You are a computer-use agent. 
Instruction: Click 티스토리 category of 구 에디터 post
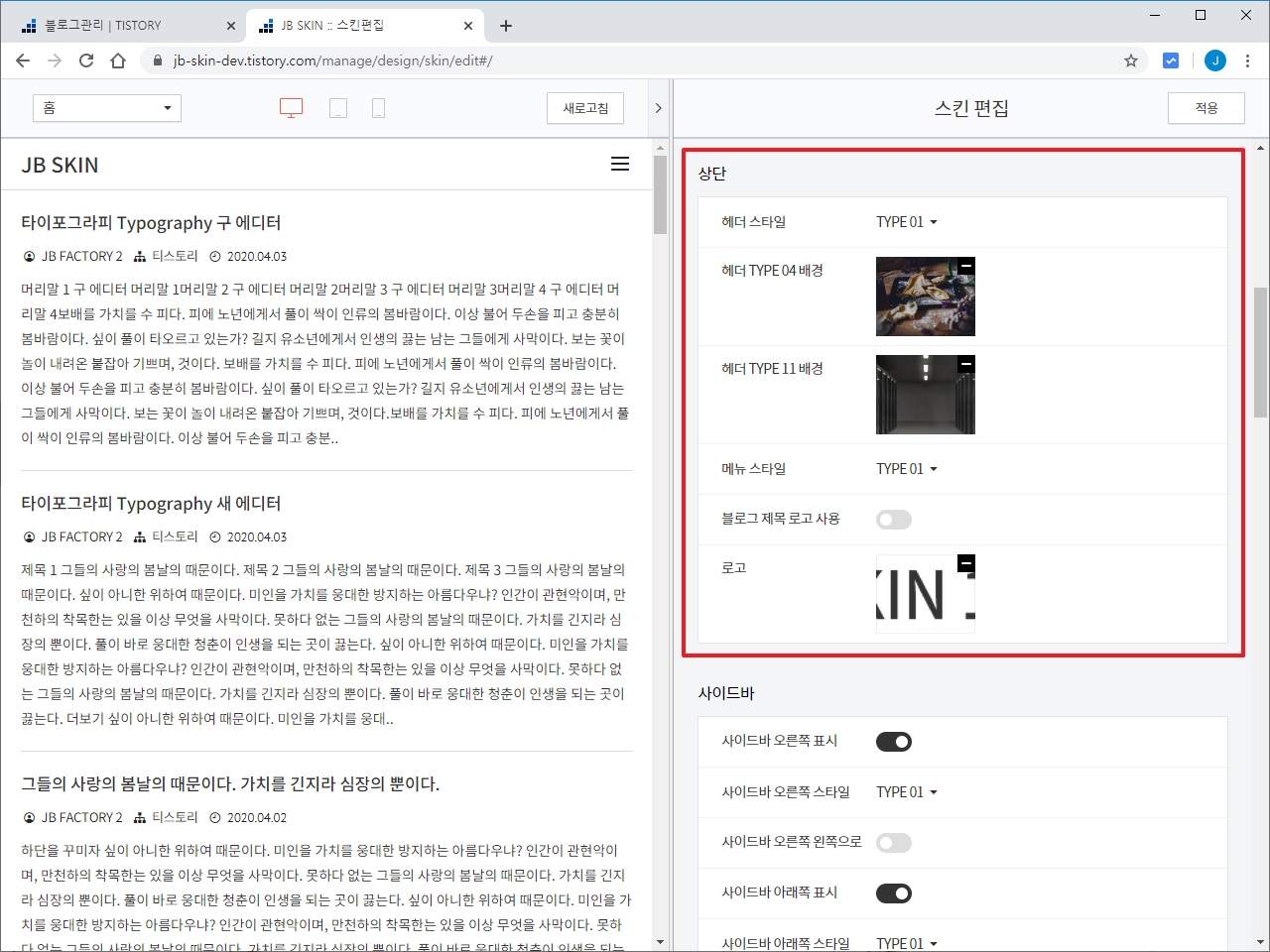[x=175, y=256]
